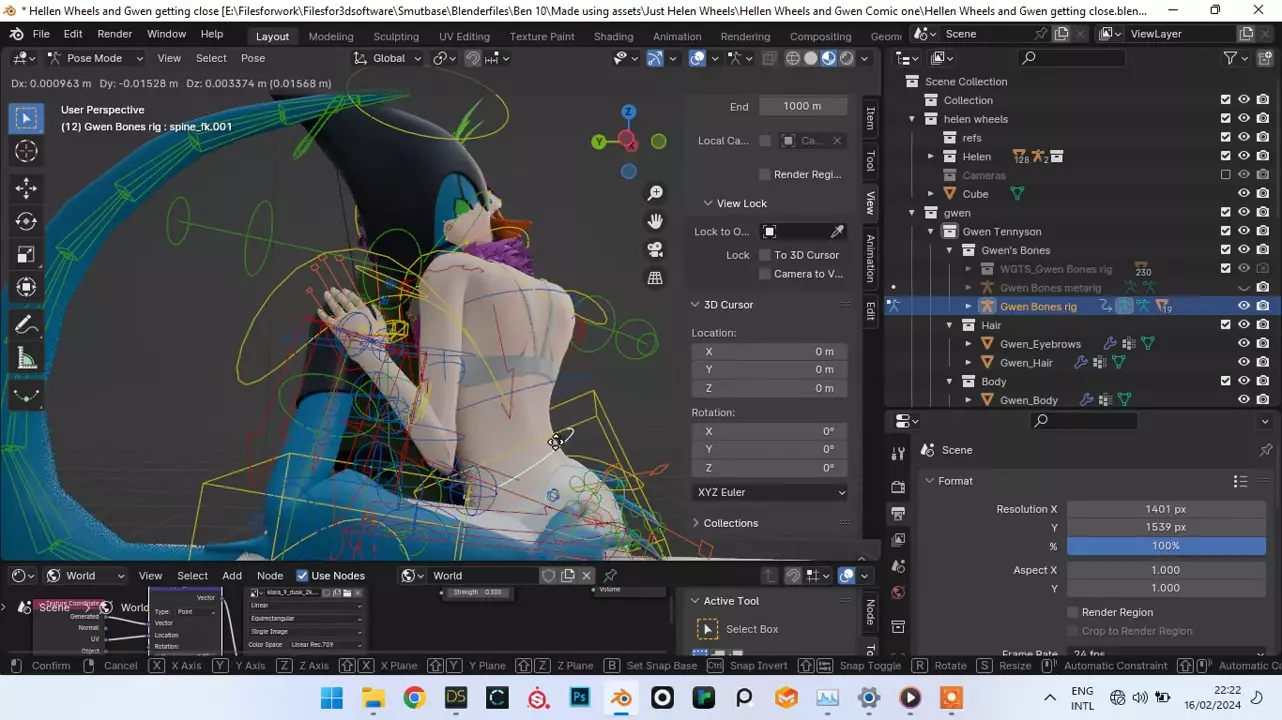Open the Render menu
Viewport: 1282px width, 720px height.
coord(115,34)
